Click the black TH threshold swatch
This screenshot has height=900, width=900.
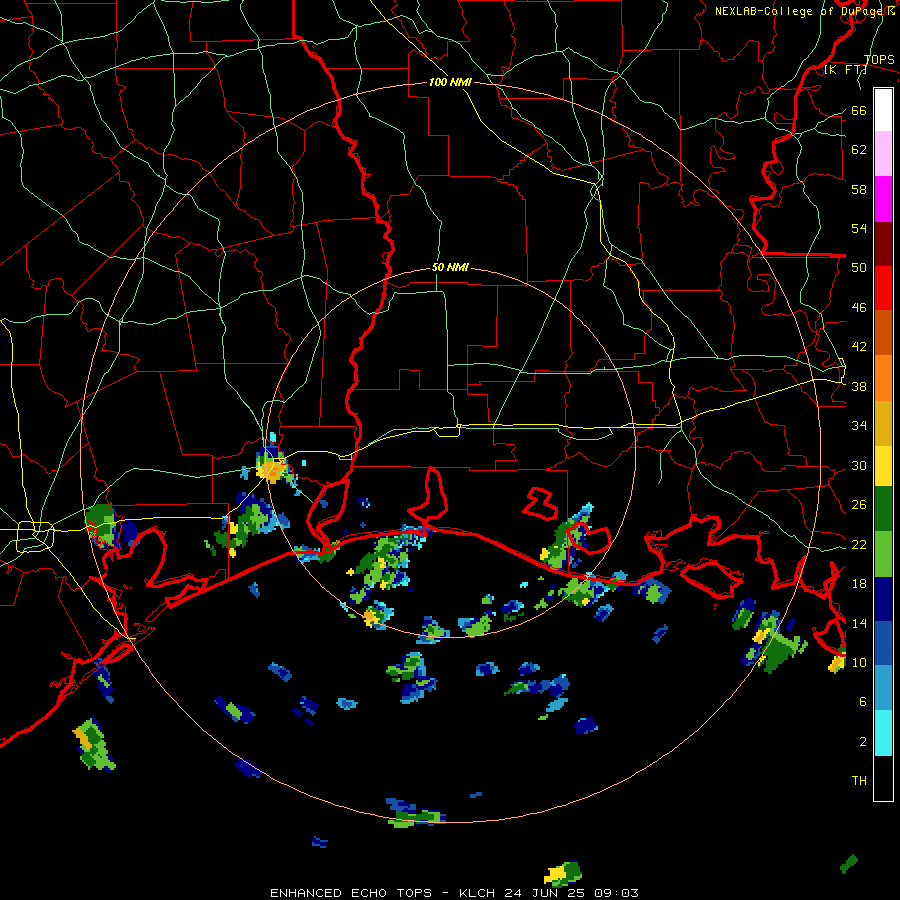883,778
